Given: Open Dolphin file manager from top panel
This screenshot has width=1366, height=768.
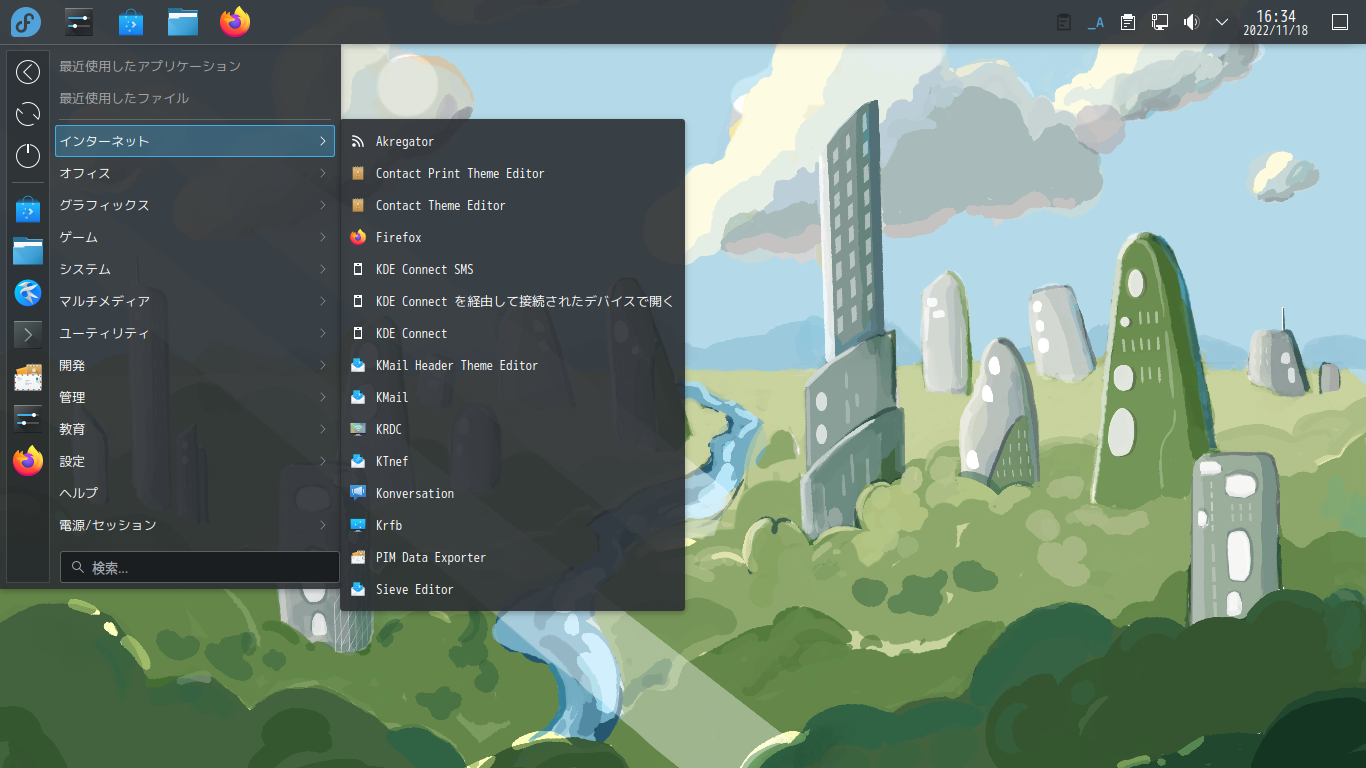Looking at the screenshot, I should [x=183, y=21].
